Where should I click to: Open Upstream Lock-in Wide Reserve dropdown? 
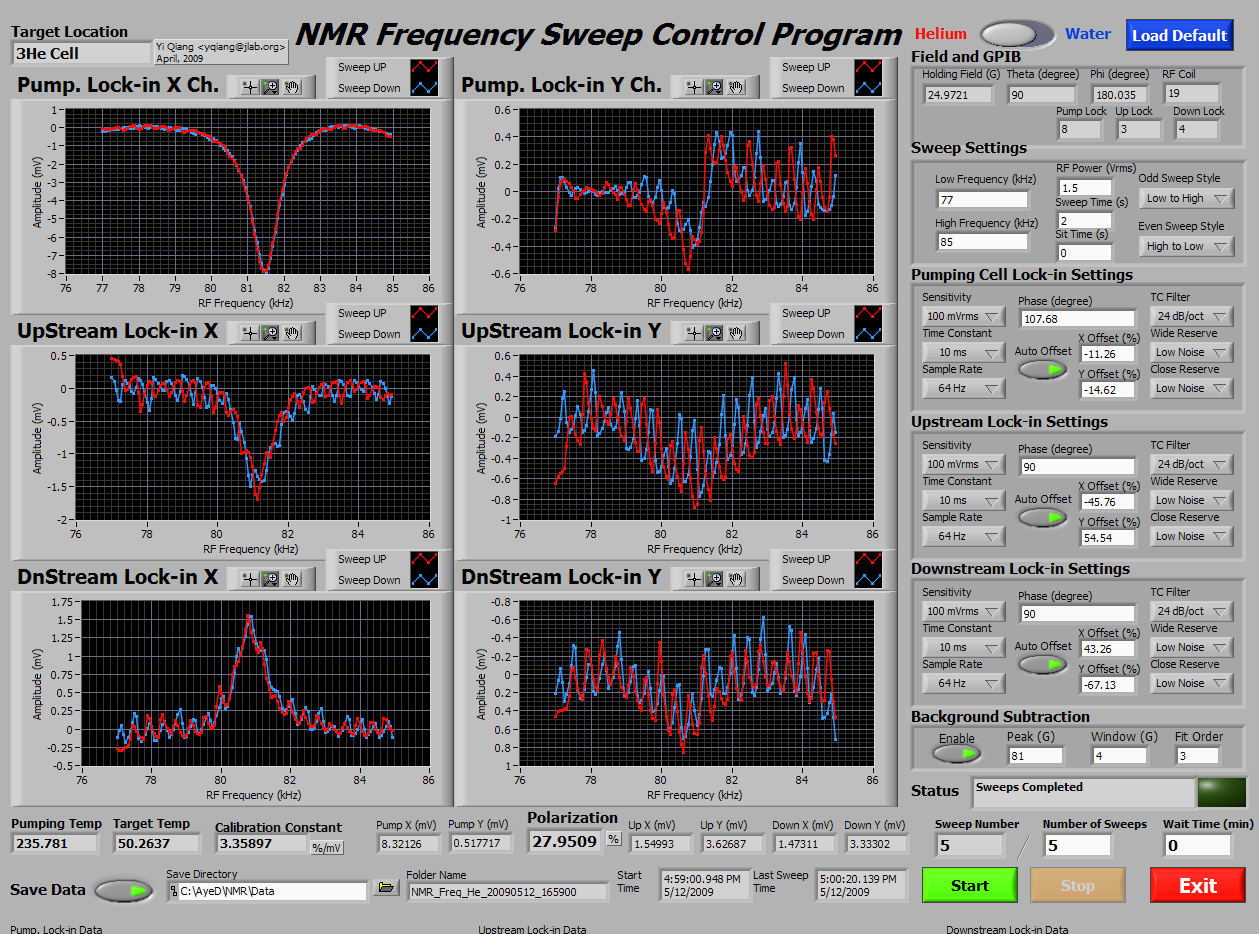[1192, 500]
